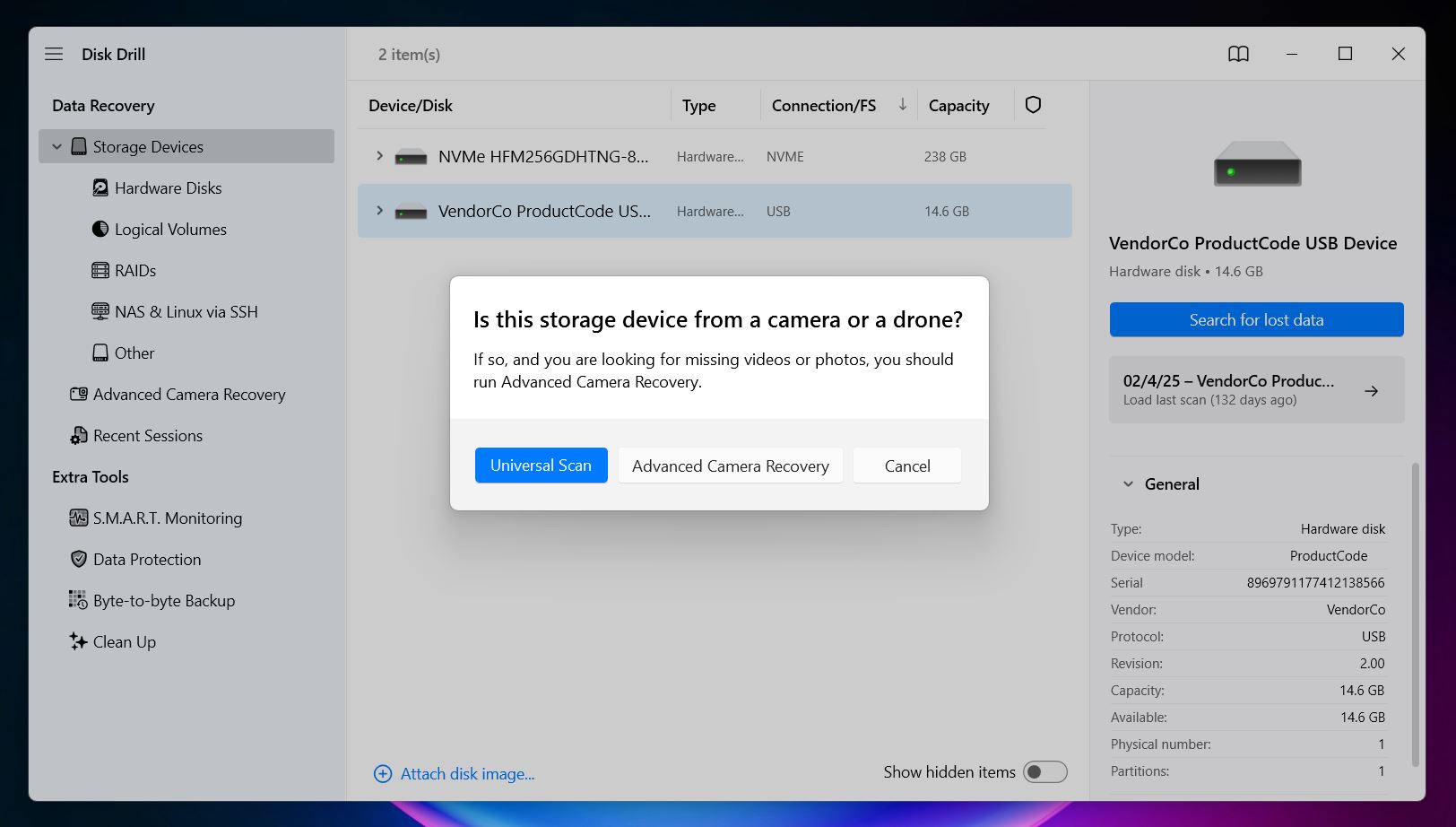Open the book help icon in title bar
The width and height of the screenshot is (1456, 827).
pos(1238,54)
